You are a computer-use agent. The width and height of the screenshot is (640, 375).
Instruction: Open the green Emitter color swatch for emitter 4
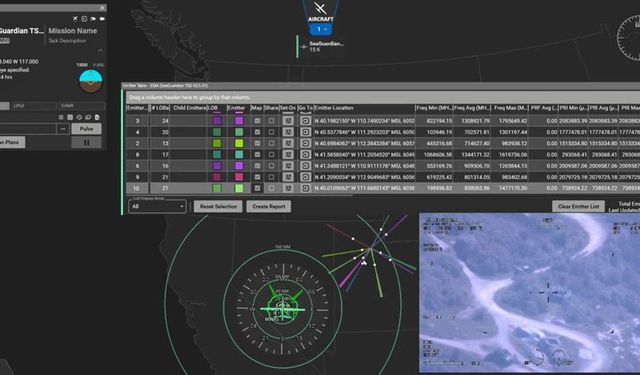coord(239,132)
